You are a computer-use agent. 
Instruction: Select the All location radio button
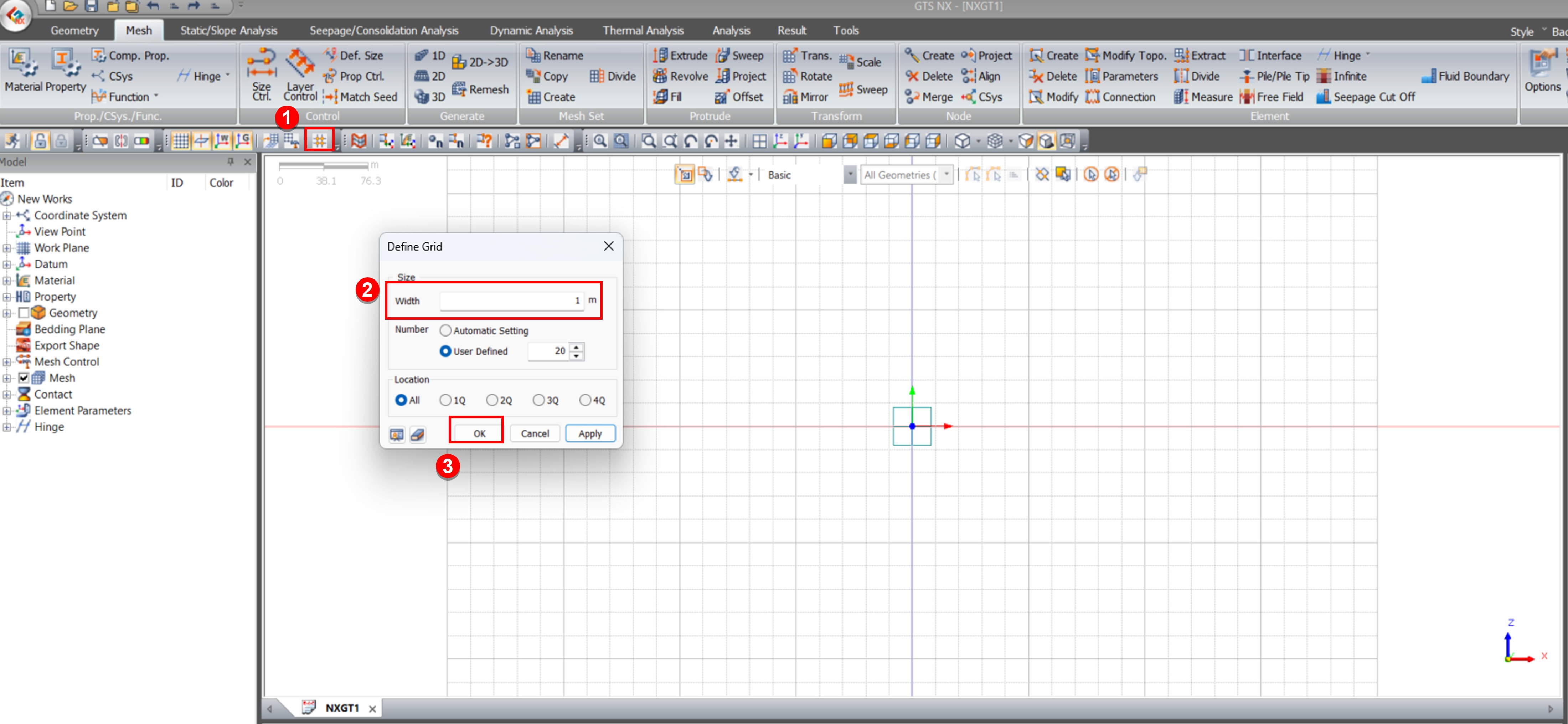click(x=401, y=400)
